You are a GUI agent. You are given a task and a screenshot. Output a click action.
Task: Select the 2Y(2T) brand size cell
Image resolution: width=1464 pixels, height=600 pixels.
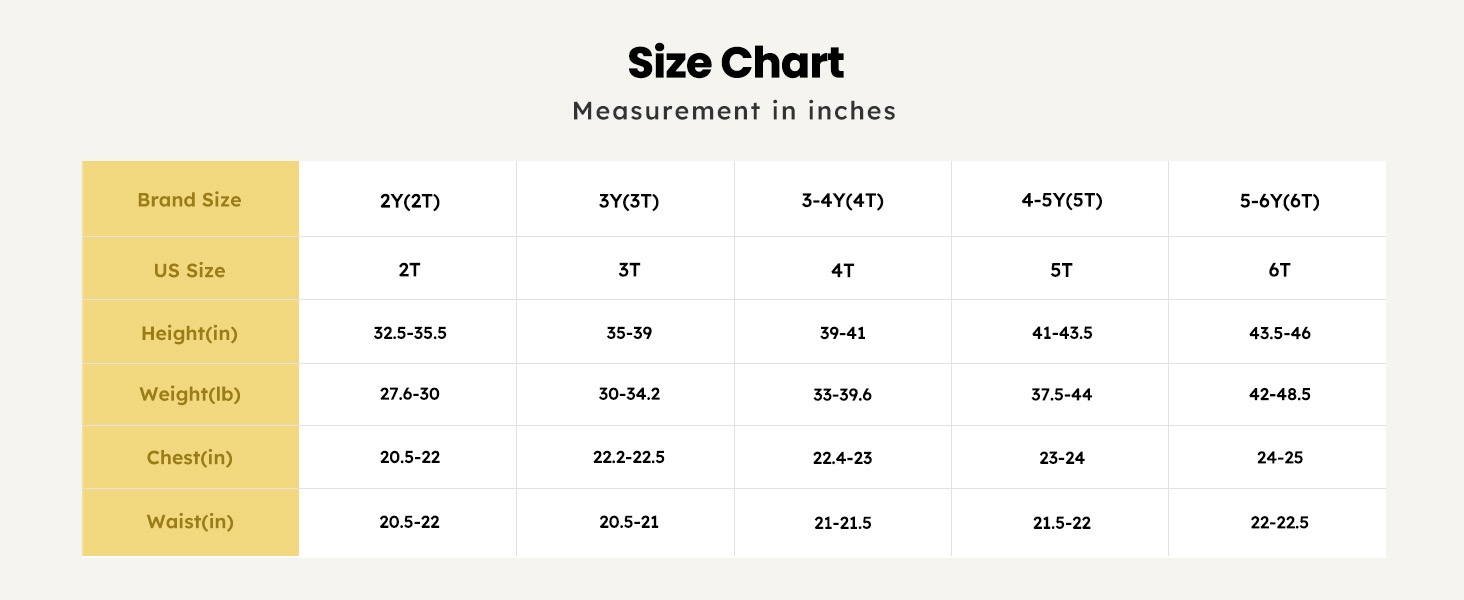click(x=410, y=201)
